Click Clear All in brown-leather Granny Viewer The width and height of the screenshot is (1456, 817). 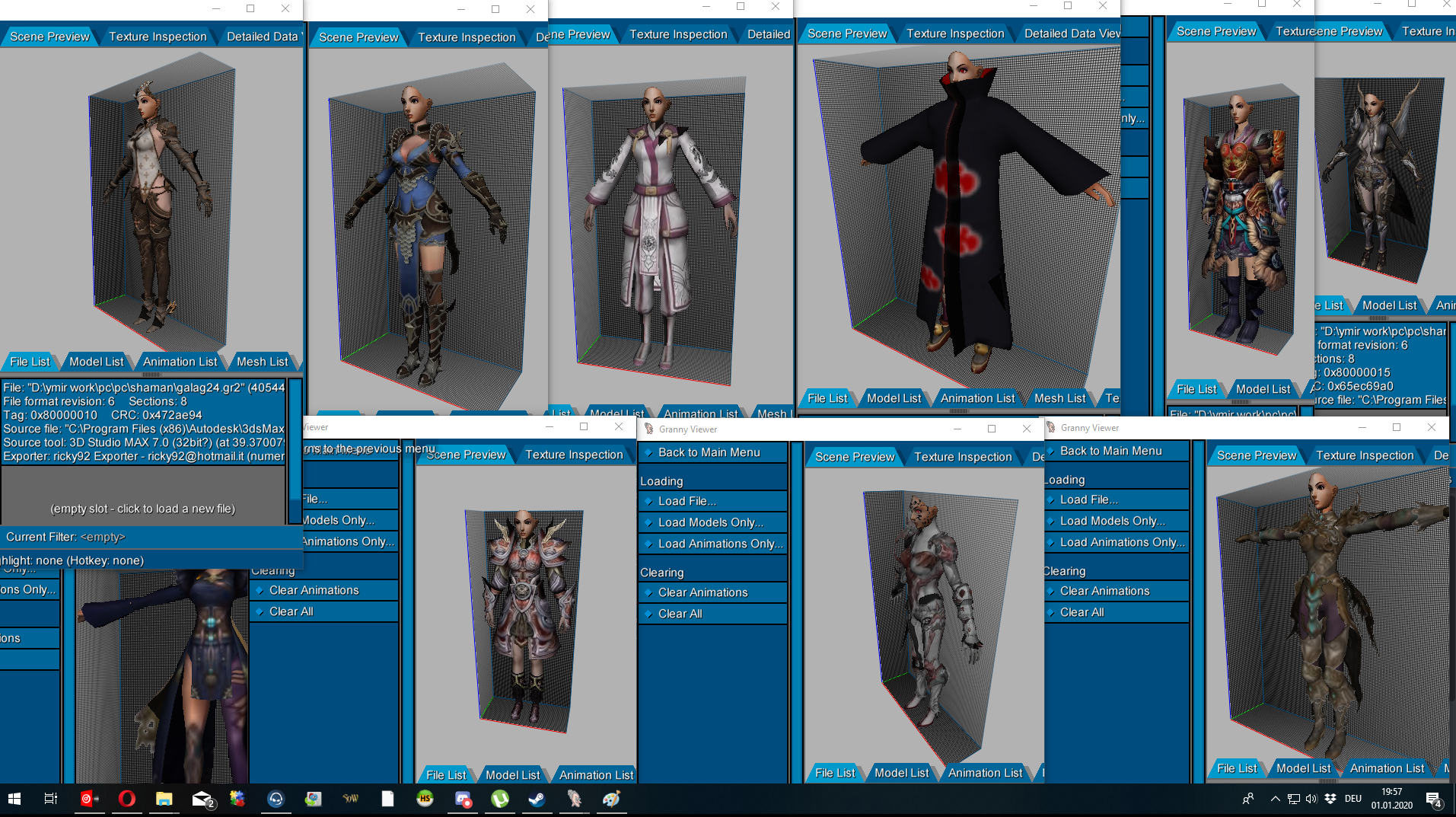[x=1117, y=612]
